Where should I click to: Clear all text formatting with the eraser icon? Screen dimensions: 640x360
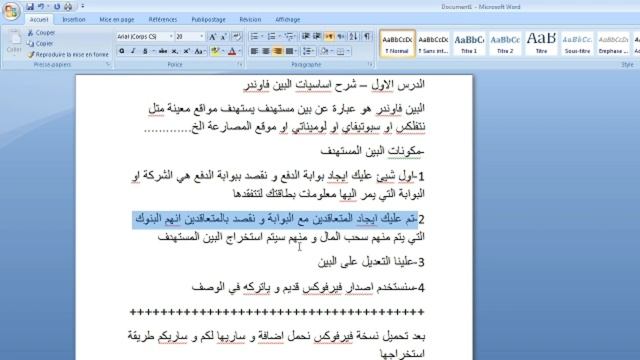pos(237,37)
